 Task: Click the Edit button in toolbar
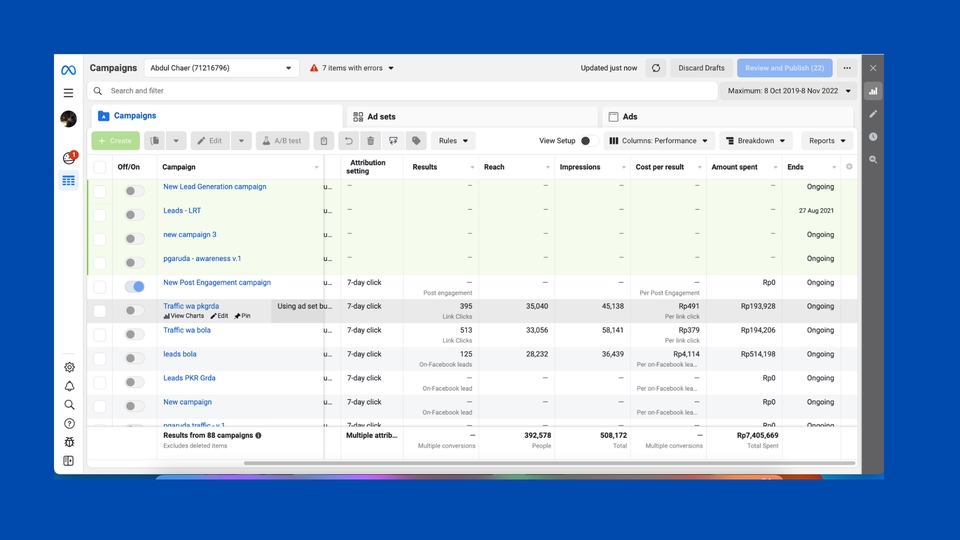click(x=210, y=141)
